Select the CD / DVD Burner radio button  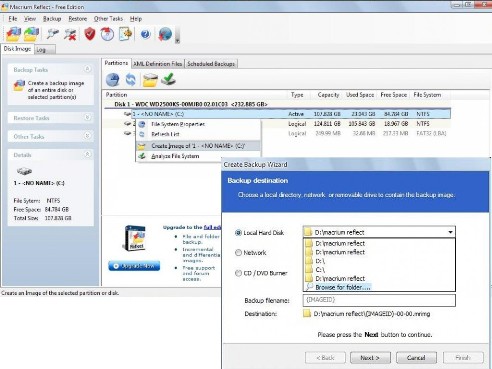pos(238,273)
